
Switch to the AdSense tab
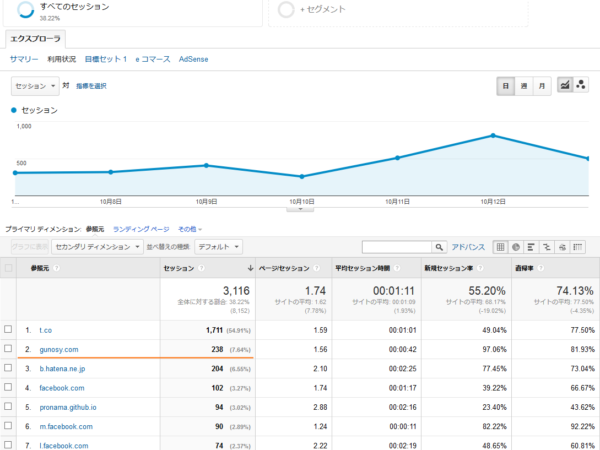point(194,59)
